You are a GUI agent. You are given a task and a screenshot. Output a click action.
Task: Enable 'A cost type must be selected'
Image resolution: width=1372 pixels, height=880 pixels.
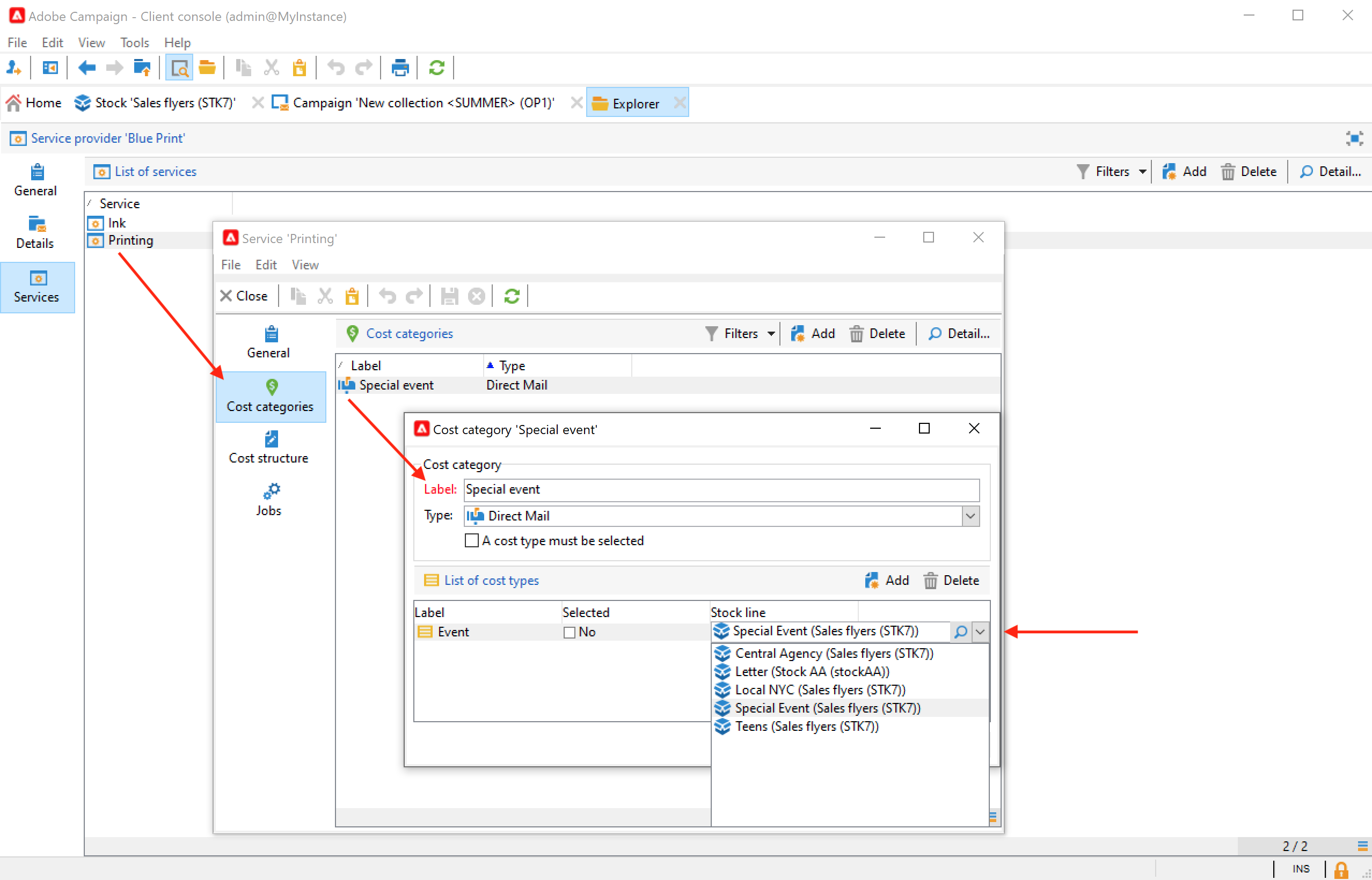[472, 540]
